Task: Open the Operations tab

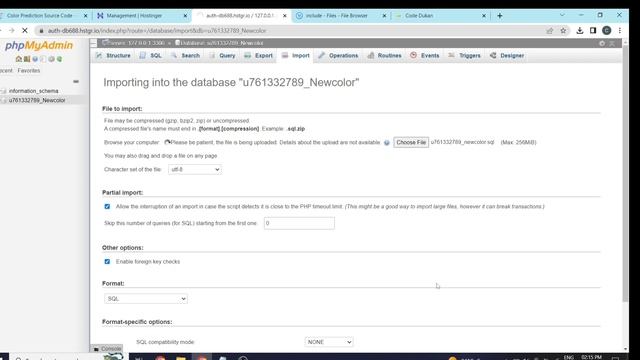Action: click(x=338, y=56)
